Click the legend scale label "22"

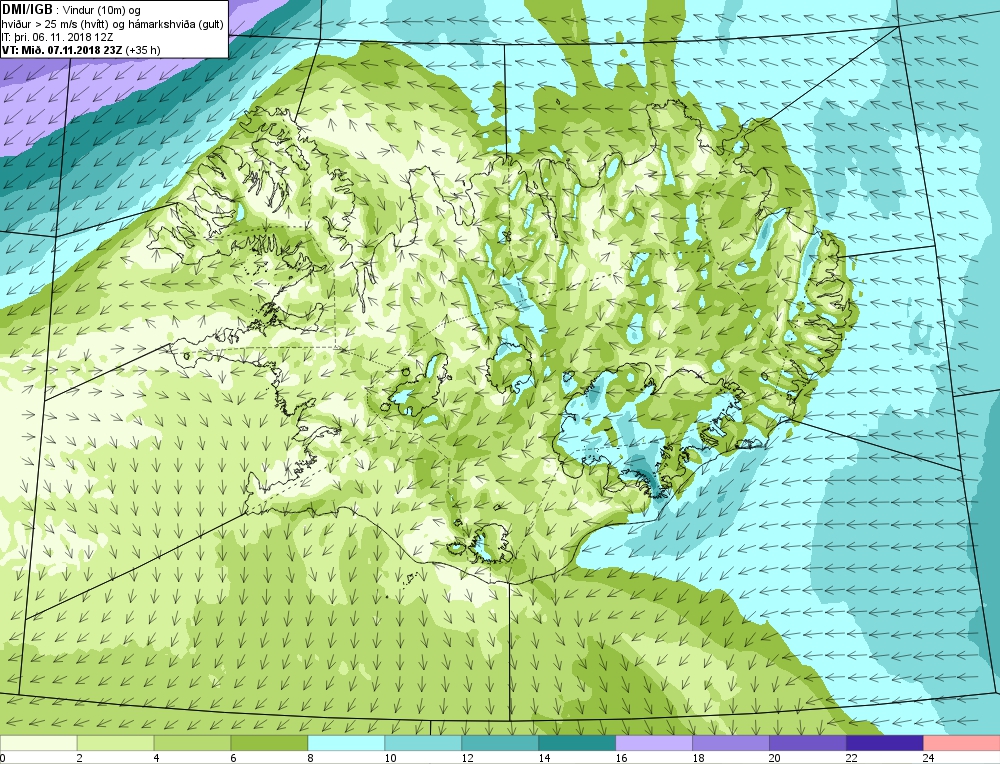[x=852, y=758]
